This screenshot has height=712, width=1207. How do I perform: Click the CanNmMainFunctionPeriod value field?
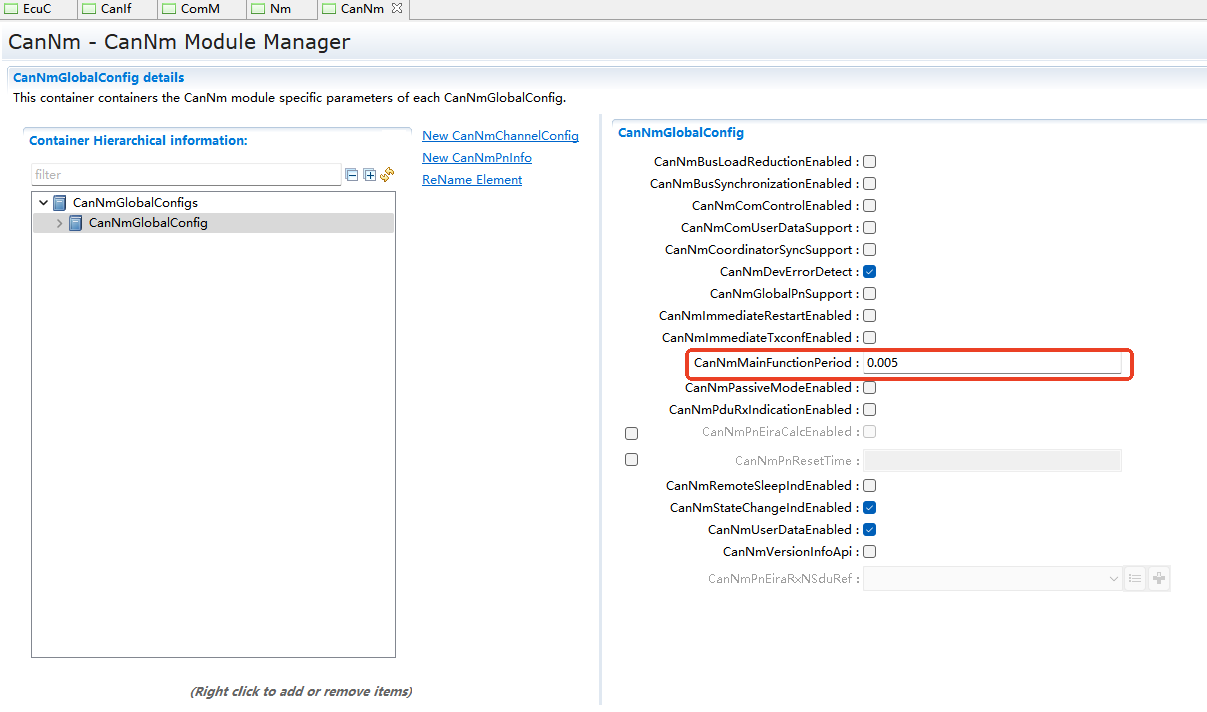[991, 363]
